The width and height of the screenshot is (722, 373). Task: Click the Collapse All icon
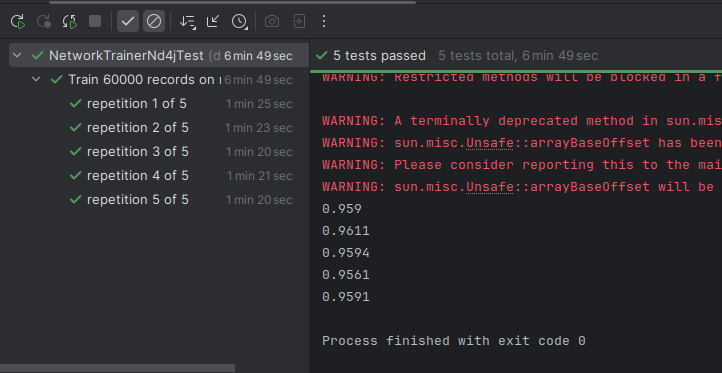tap(213, 21)
